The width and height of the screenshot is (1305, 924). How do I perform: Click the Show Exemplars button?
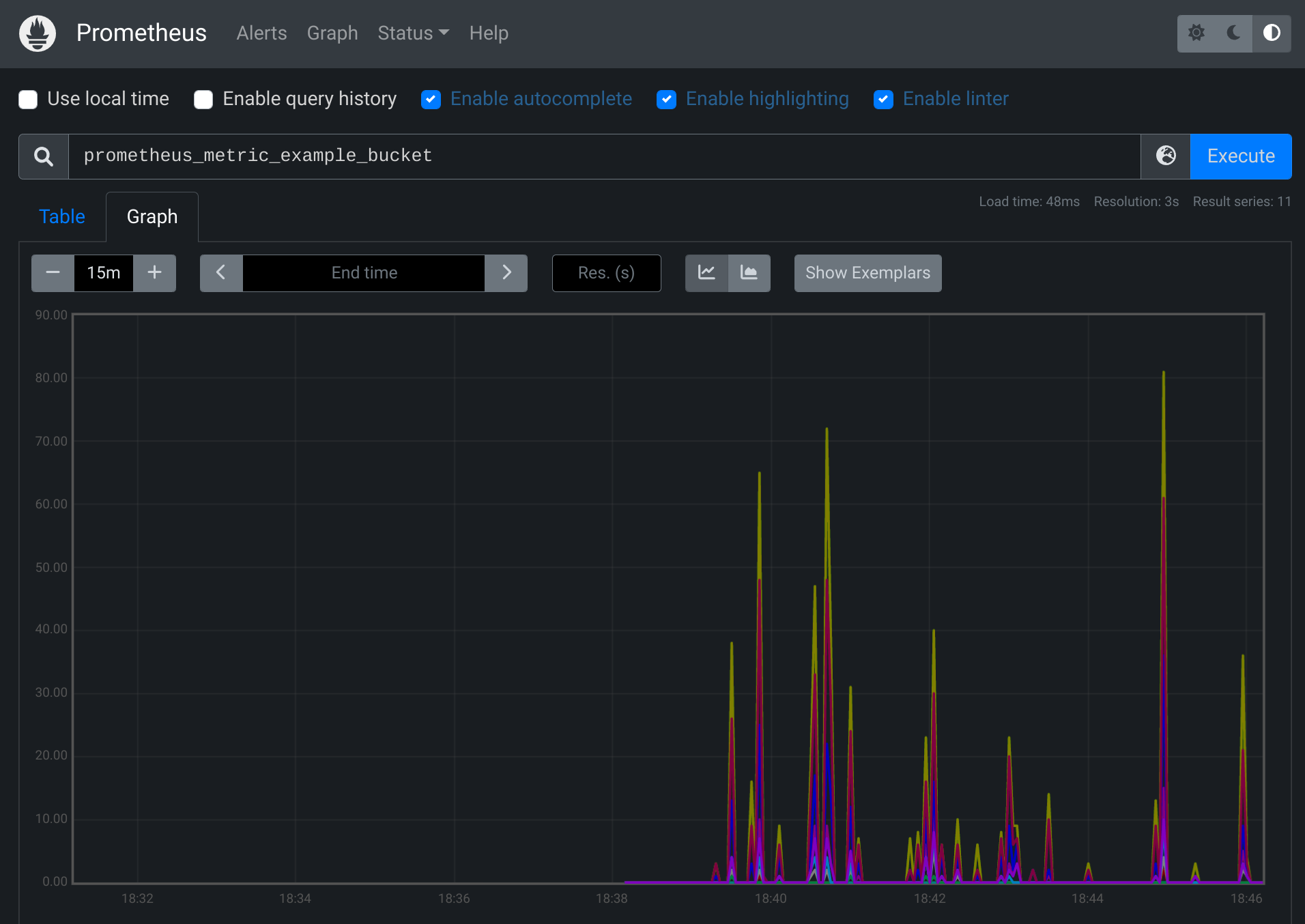pos(867,273)
